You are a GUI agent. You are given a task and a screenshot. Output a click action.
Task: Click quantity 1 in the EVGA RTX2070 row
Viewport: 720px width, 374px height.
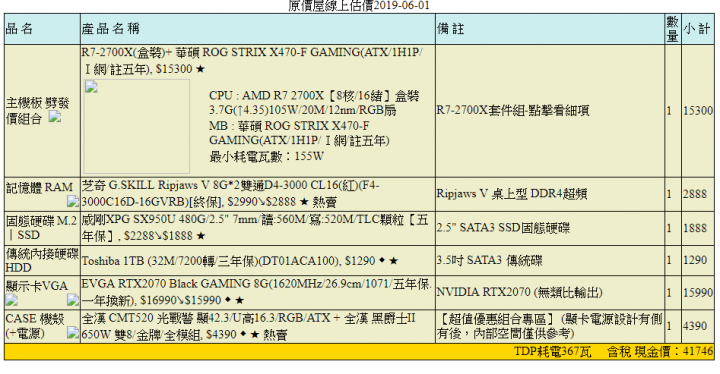tap(669, 292)
